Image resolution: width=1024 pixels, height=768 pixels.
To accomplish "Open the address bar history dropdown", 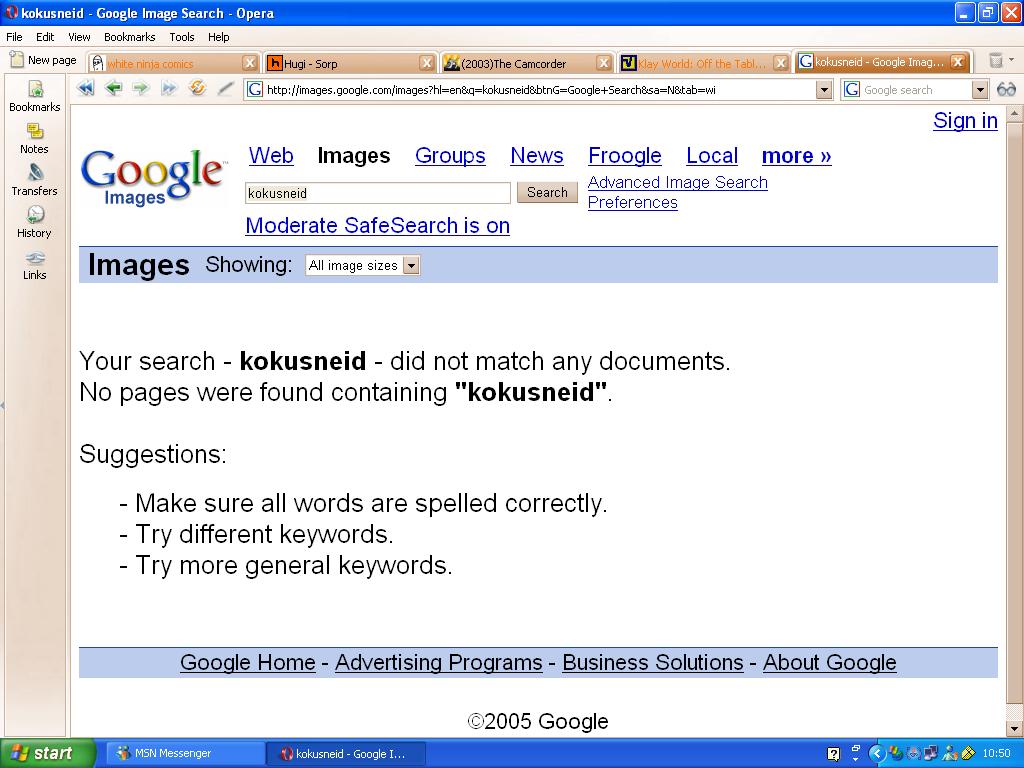I will click(x=824, y=89).
